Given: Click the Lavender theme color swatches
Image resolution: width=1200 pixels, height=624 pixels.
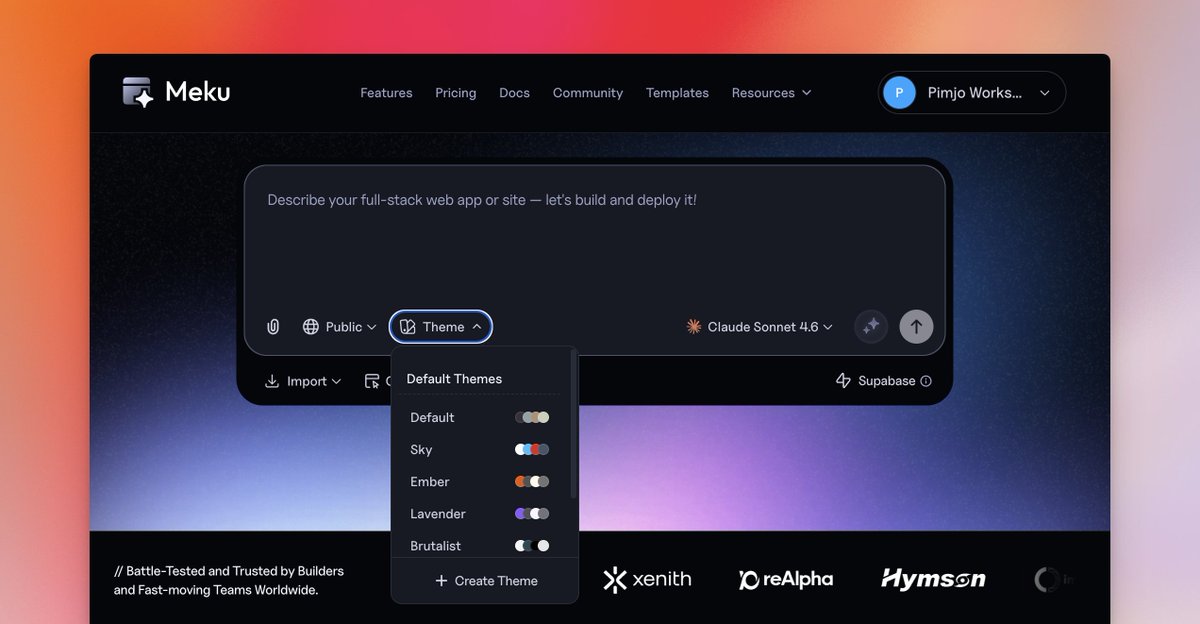Looking at the screenshot, I should [532, 514].
